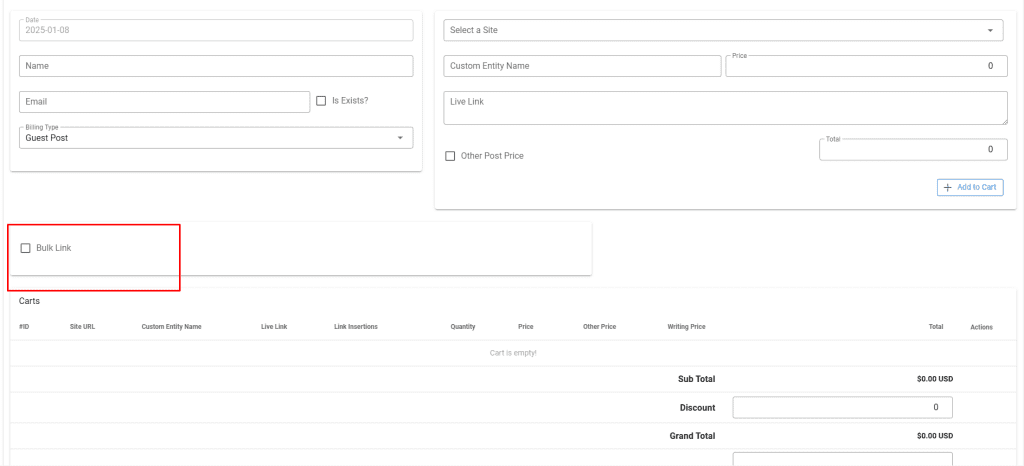Click the plus icon on Add to Cart
This screenshot has width=1024, height=466.
click(x=947, y=187)
